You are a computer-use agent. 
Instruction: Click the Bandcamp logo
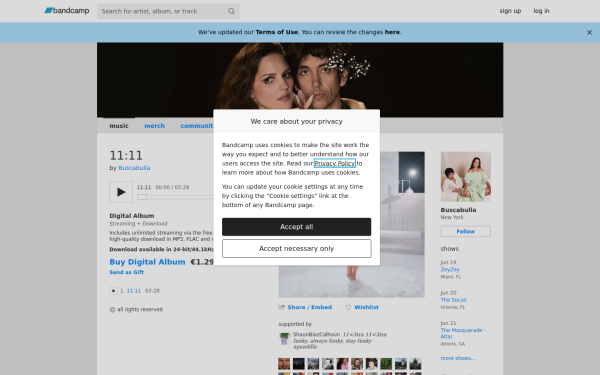pos(67,11)
